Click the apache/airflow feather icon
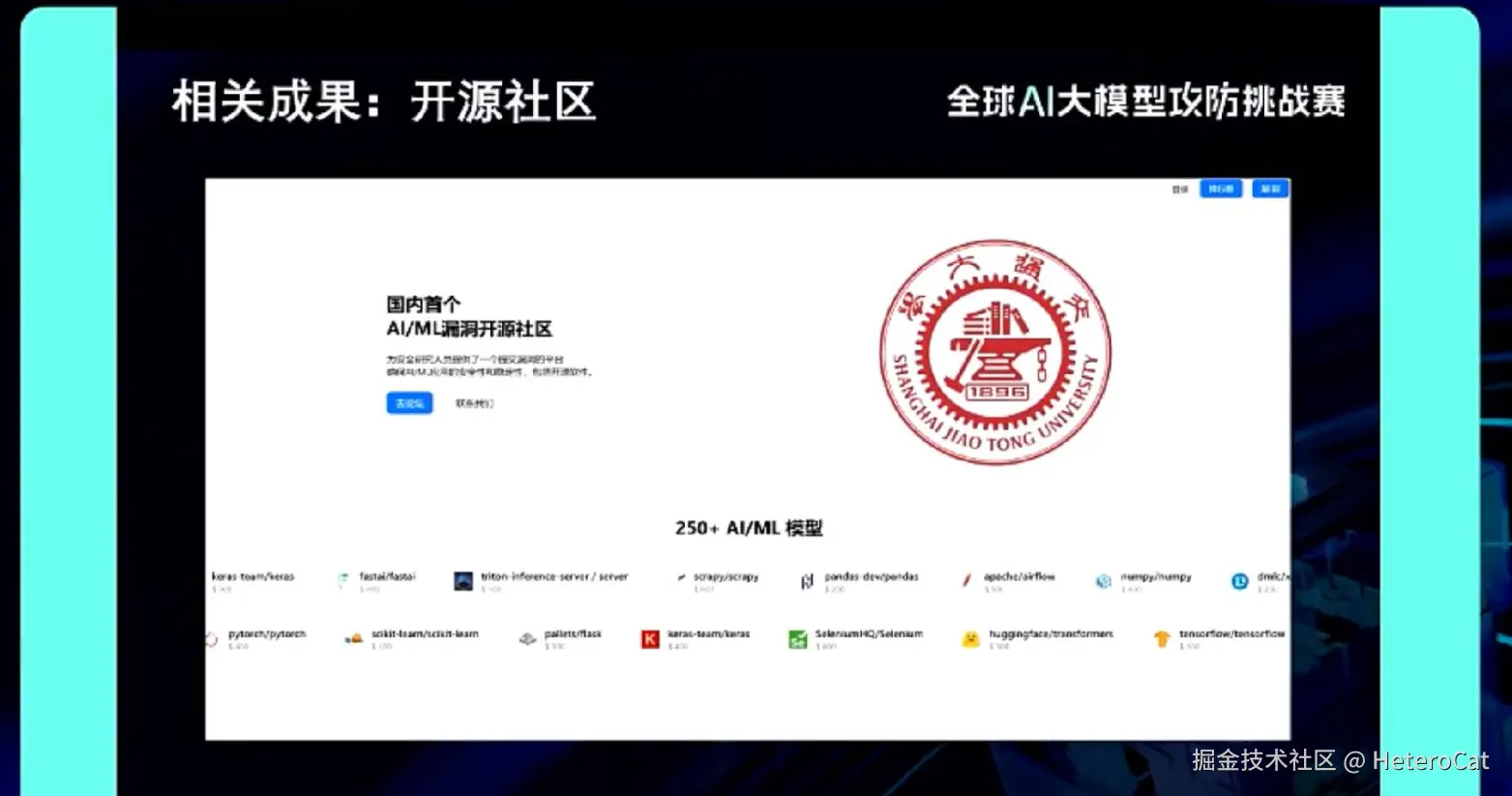Viewport: 1512px width, 796px height. (x=966, y=580)
